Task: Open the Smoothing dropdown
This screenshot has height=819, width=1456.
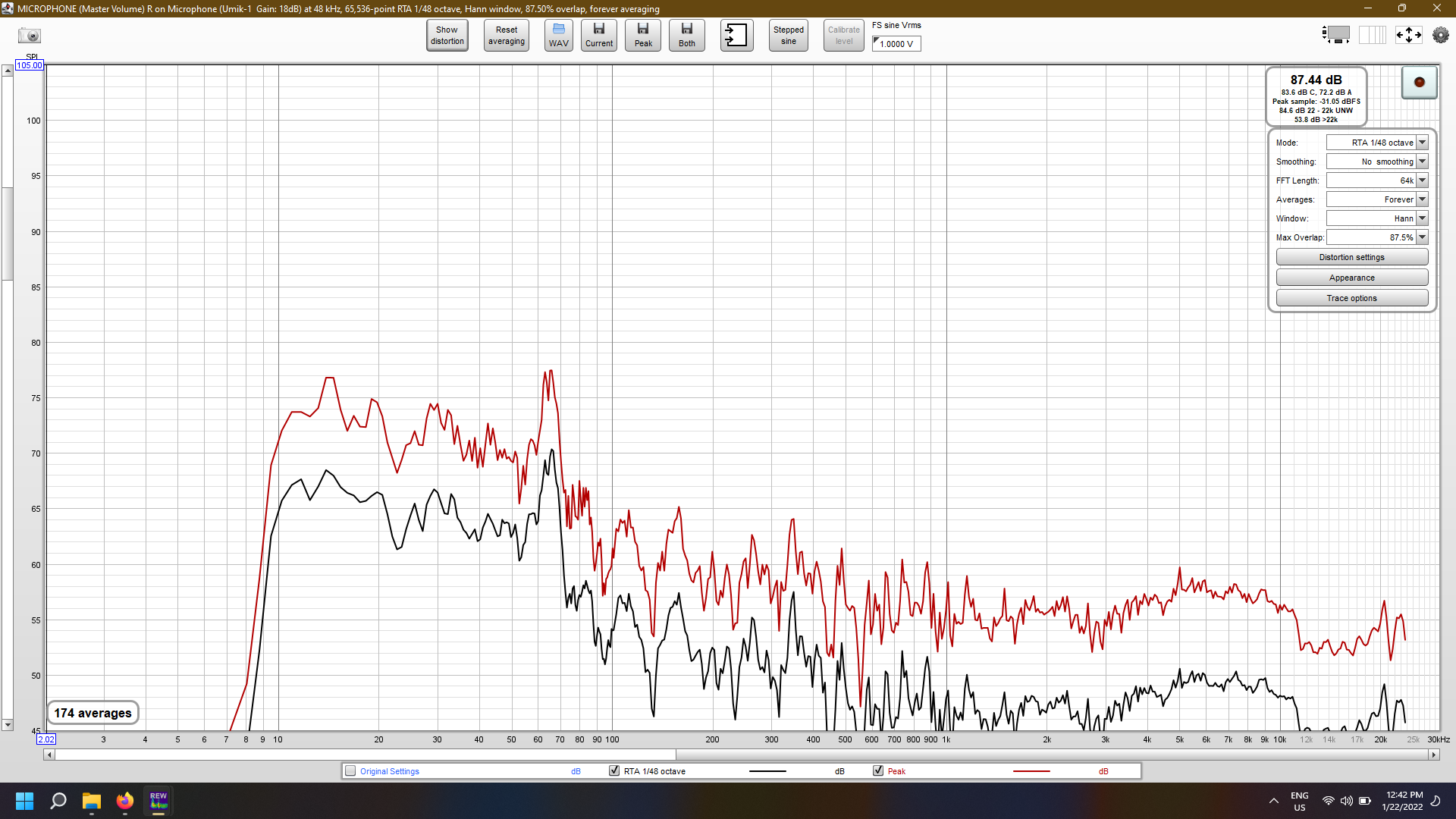Action: pyautogui.click(x=1377, y=162)
